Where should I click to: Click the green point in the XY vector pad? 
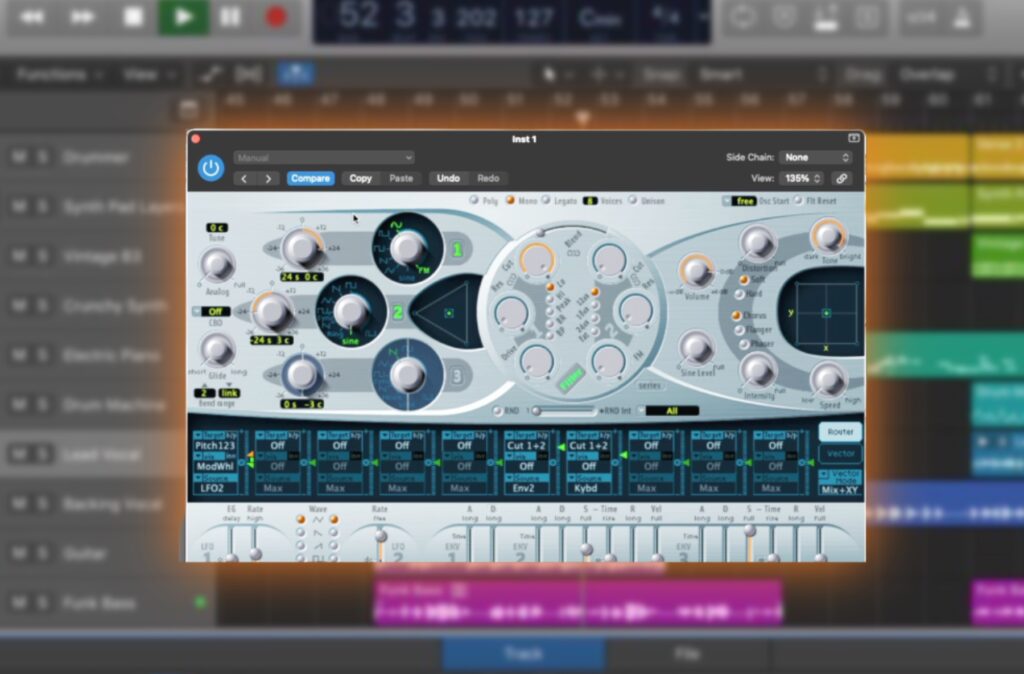point(826,313)
